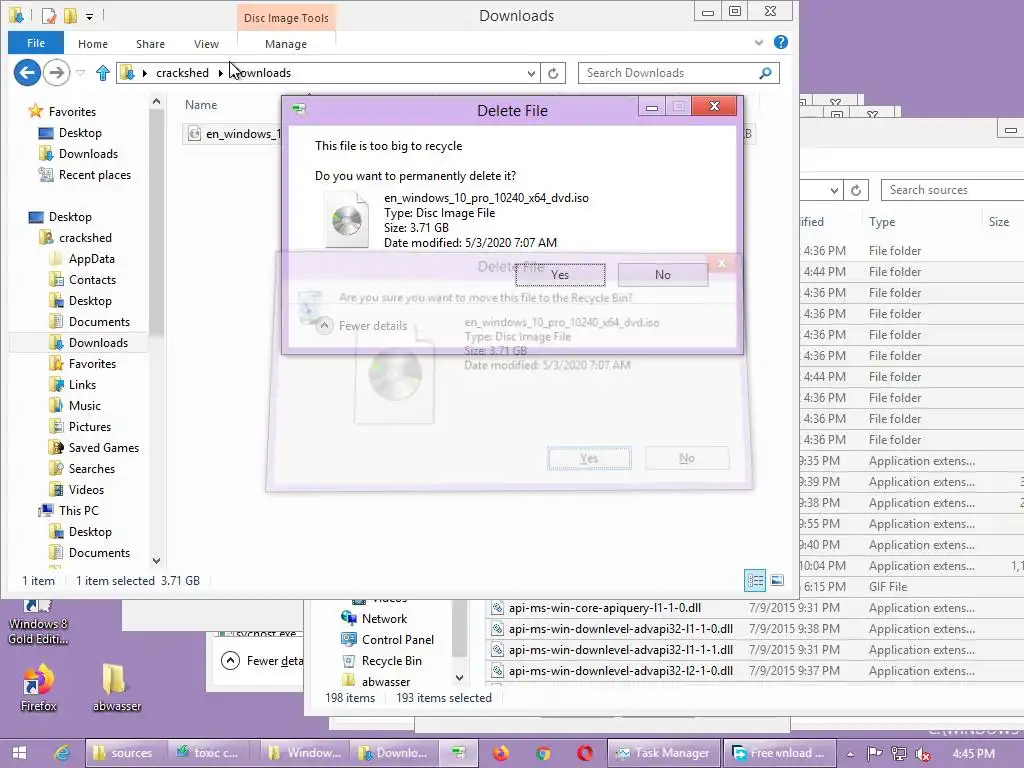Click New Folder icon in quick access toolbar
The height and width of the screenshot is (768, 1024).
tap(70, 15)
